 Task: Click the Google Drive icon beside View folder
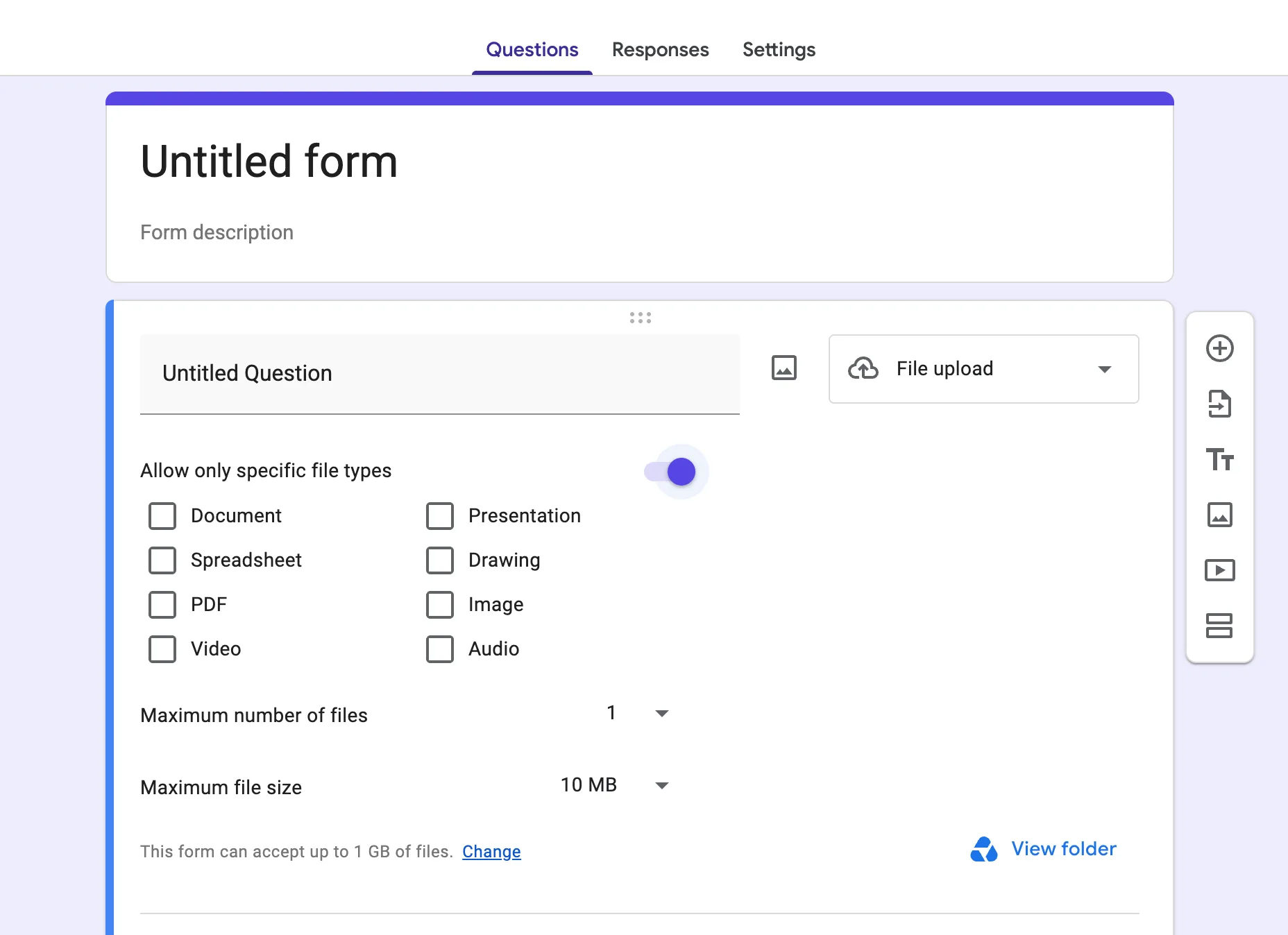tap(983, 849)
